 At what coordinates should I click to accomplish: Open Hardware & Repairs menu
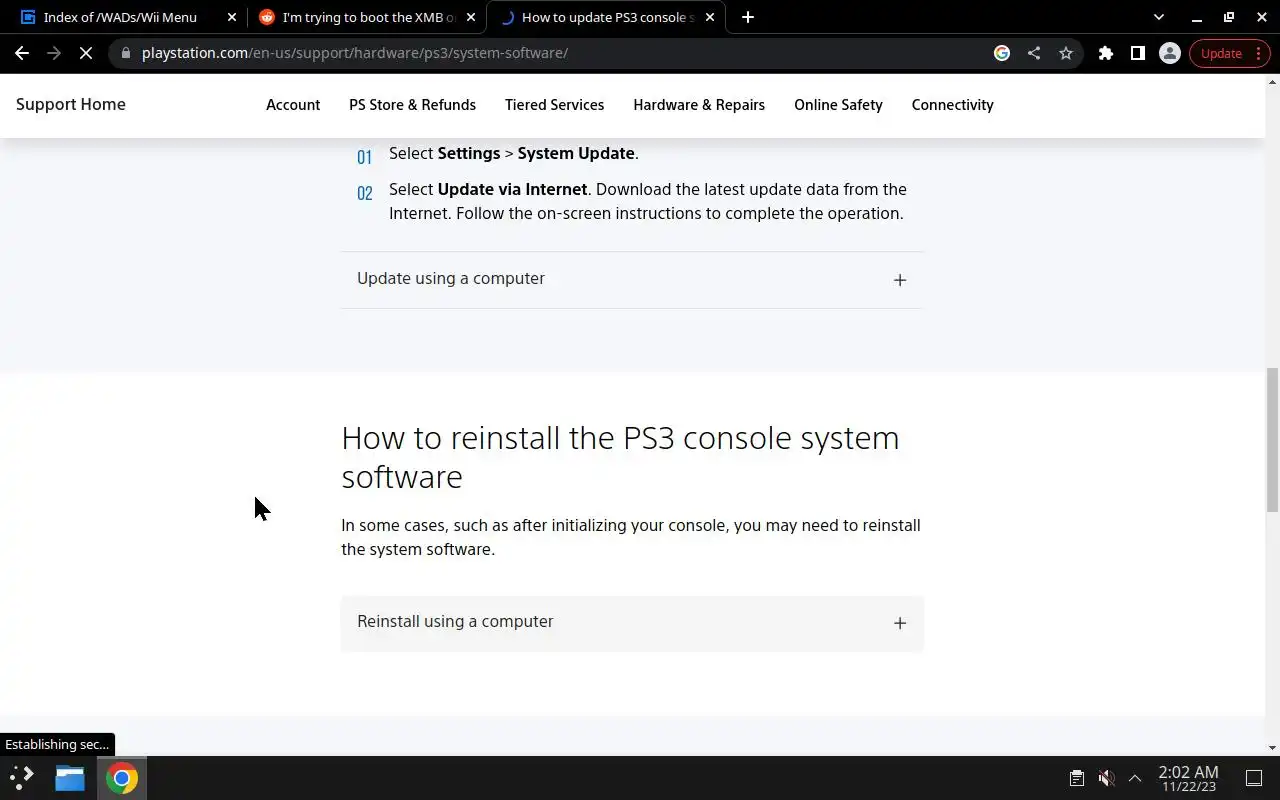pyautogui.click(x=699, y=105)
